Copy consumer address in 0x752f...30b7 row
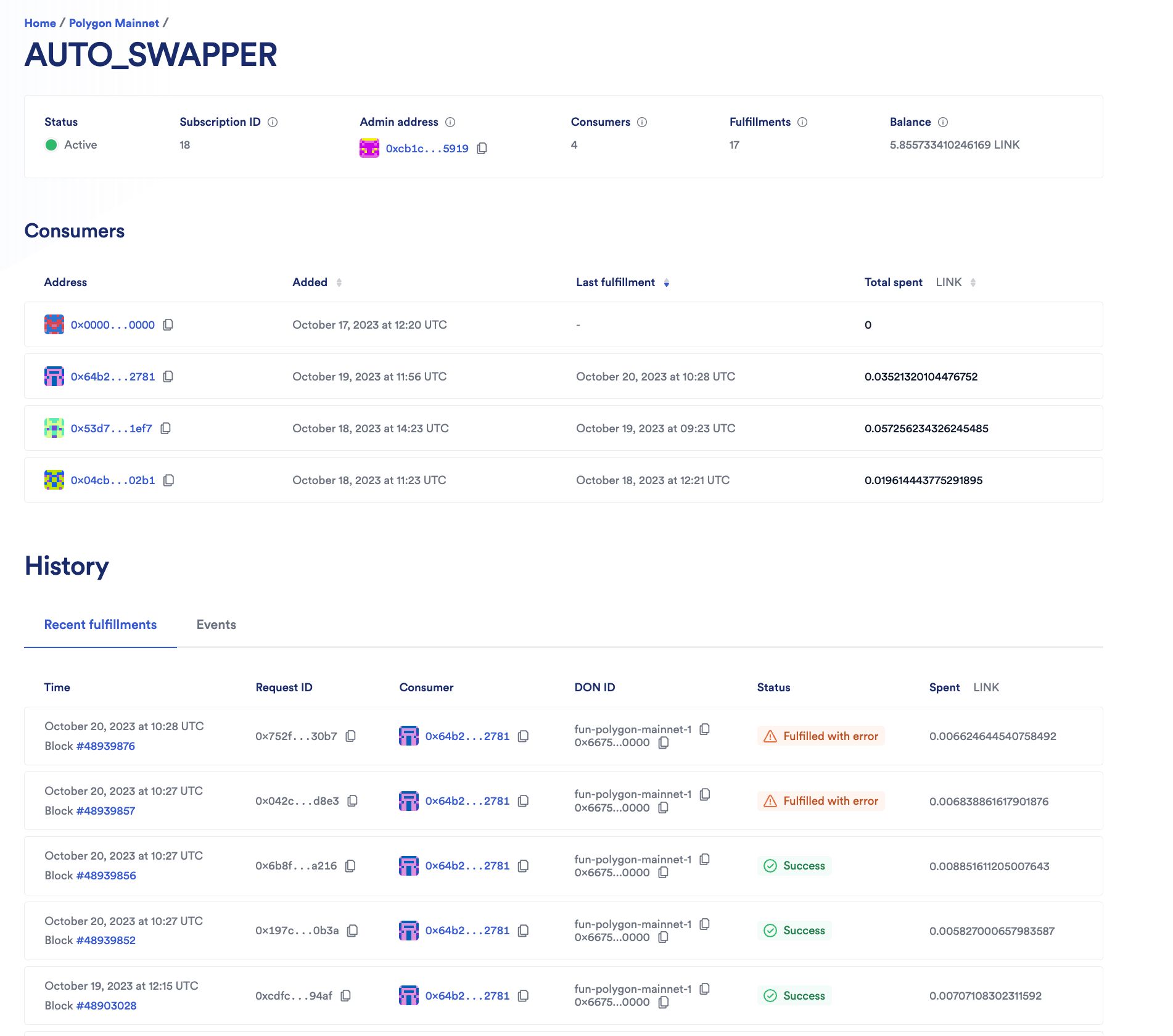This screenshot has height=1036, width=1173. point(523,736)
